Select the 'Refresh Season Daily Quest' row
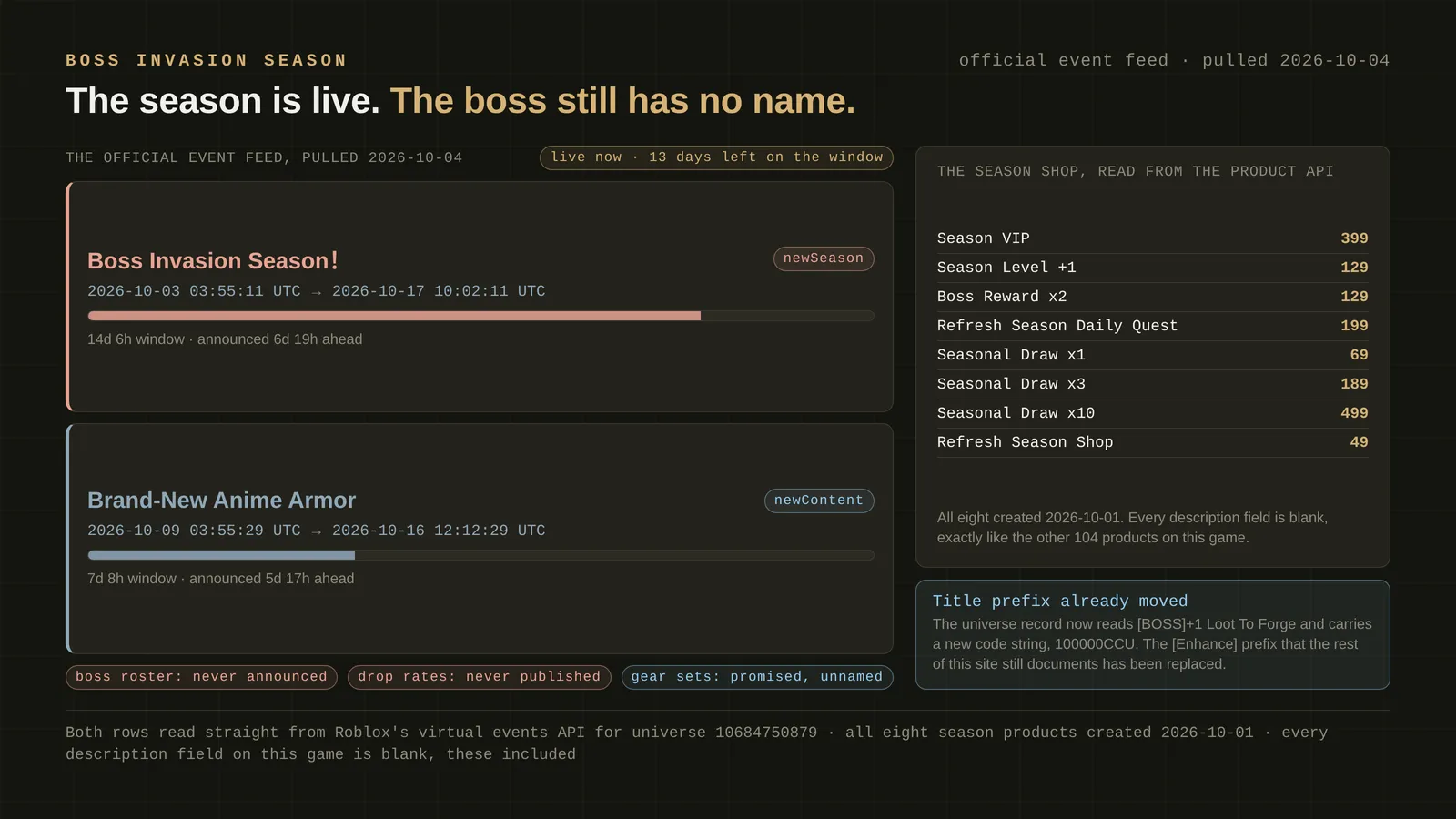The image size is (1456, 819). tap(1152, 326)
